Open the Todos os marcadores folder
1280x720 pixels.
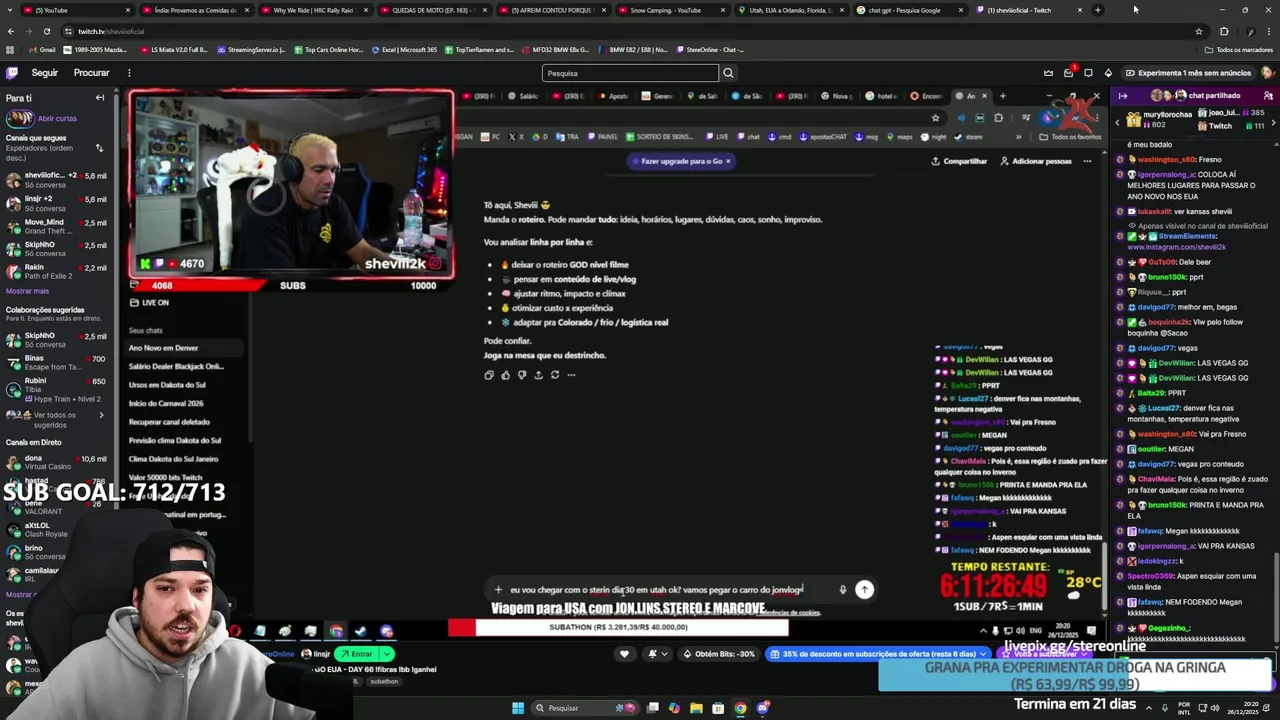[x=1239, y=49]
